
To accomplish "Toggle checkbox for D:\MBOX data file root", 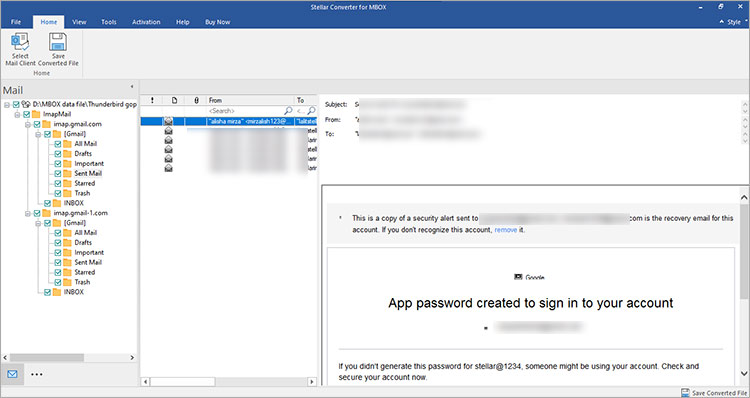I will [16, 104].
